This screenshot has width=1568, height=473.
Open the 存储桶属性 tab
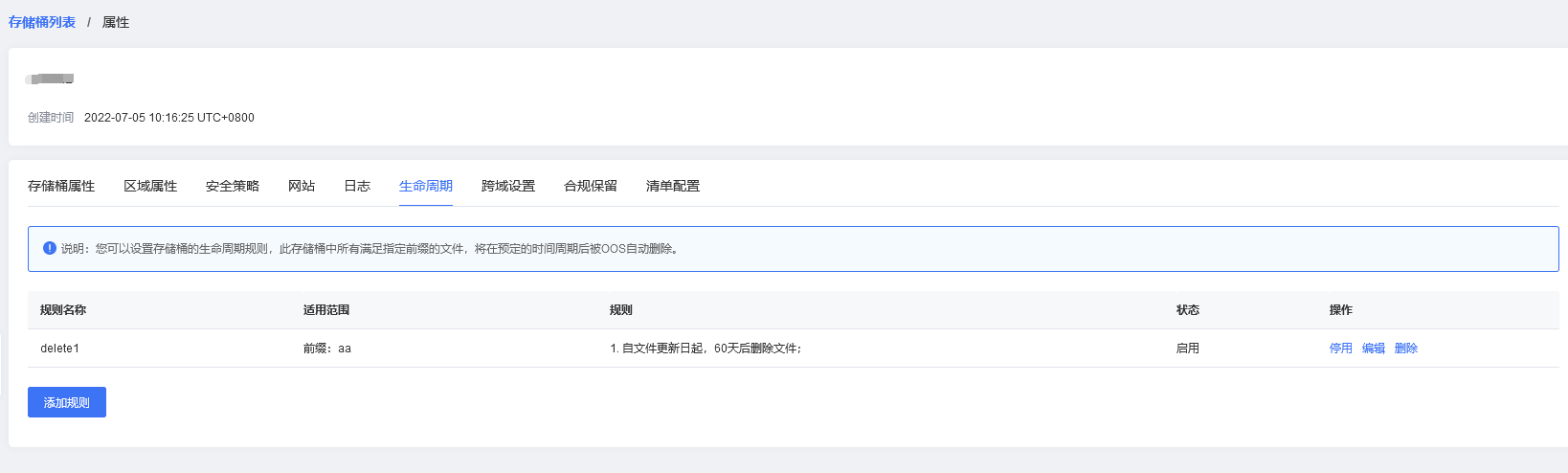pos(61,186)
